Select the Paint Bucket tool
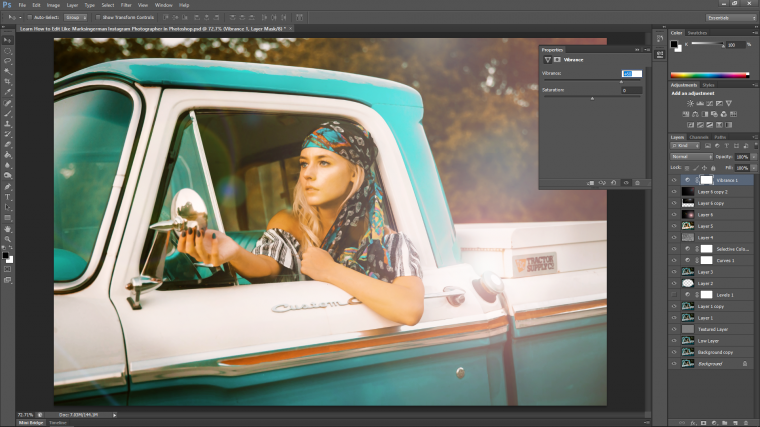 tap(7, 155)
